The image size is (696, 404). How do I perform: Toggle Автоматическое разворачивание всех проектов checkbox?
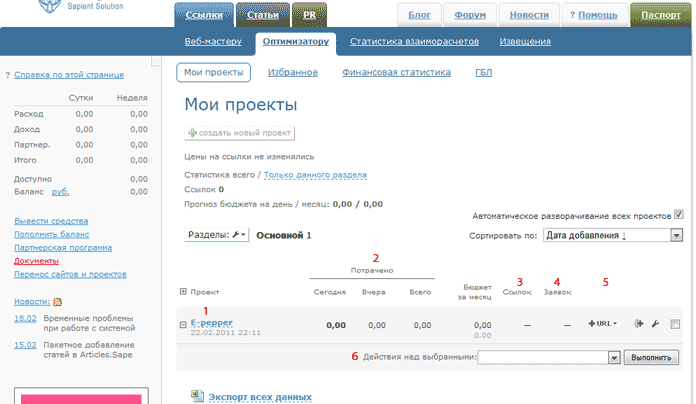[x=679, y=214]
